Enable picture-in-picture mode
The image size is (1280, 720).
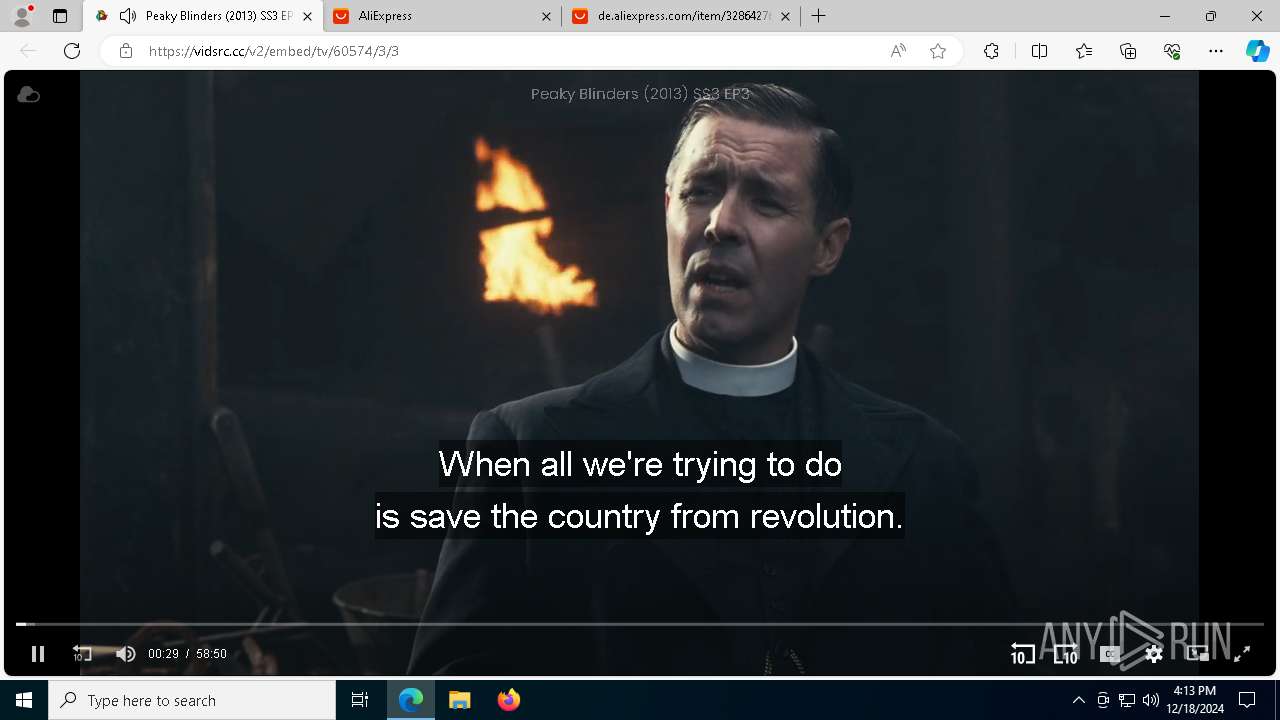click(1198, 654)
